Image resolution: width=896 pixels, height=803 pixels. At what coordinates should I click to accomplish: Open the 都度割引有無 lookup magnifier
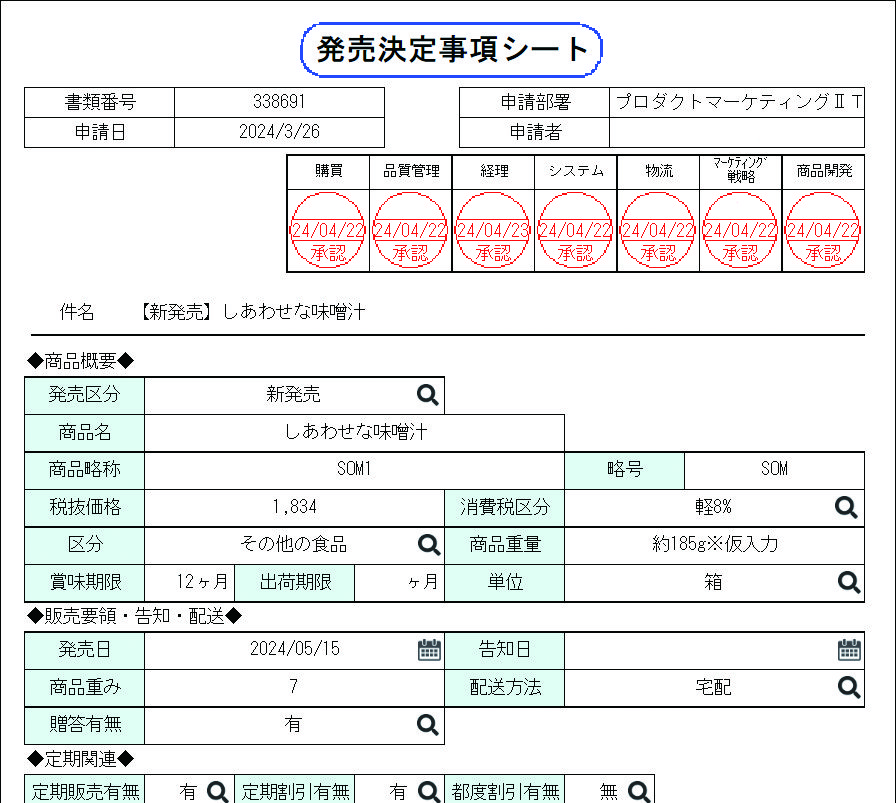coord(638,792)
